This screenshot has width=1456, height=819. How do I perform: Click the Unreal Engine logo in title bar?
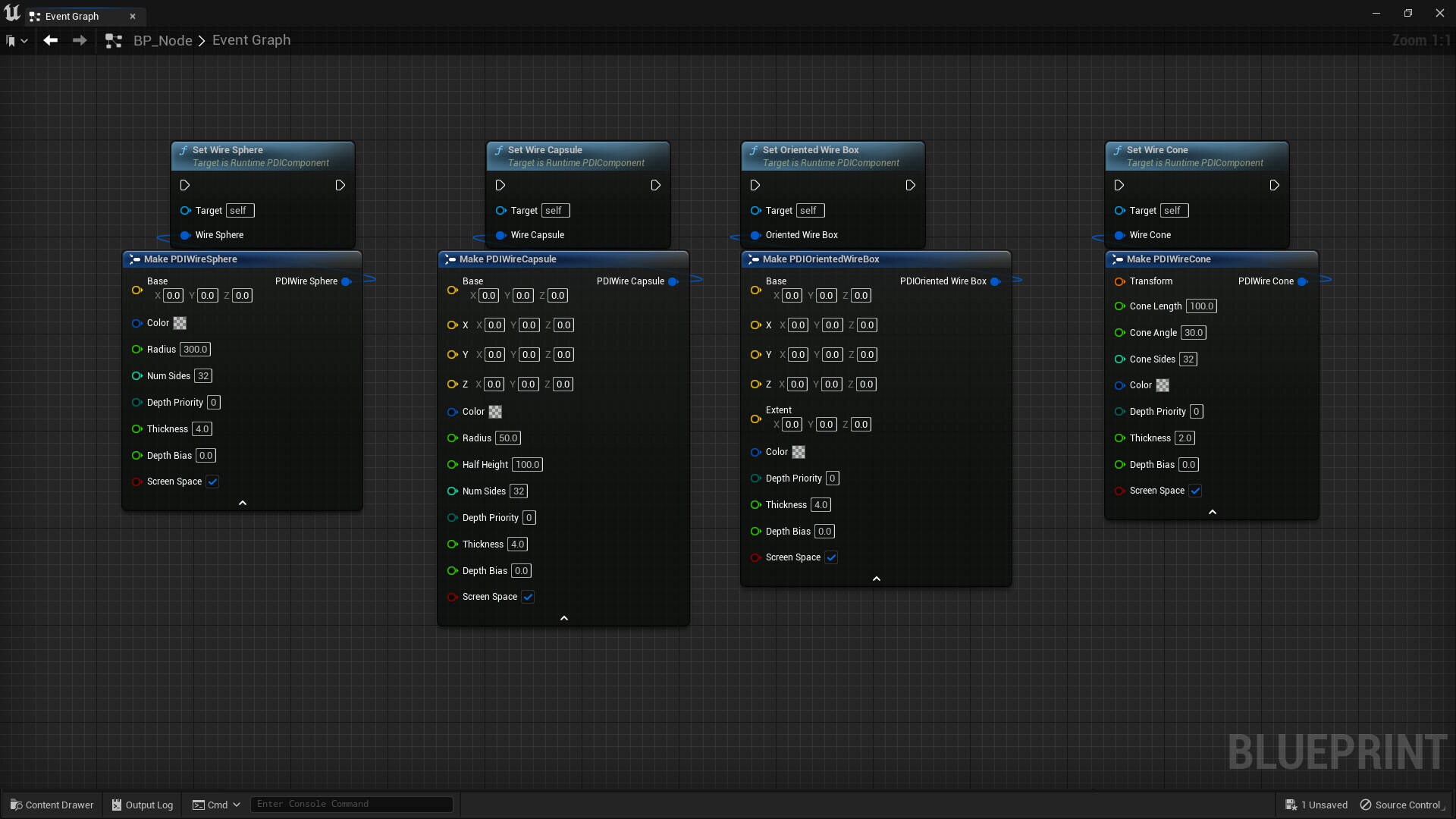(12, 12)
